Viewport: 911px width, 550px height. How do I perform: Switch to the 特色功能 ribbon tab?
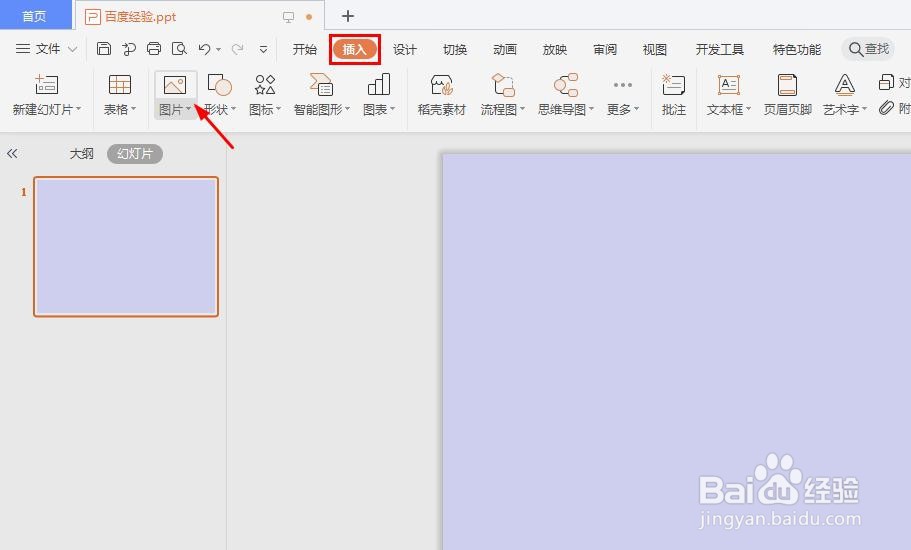(797, 49)
